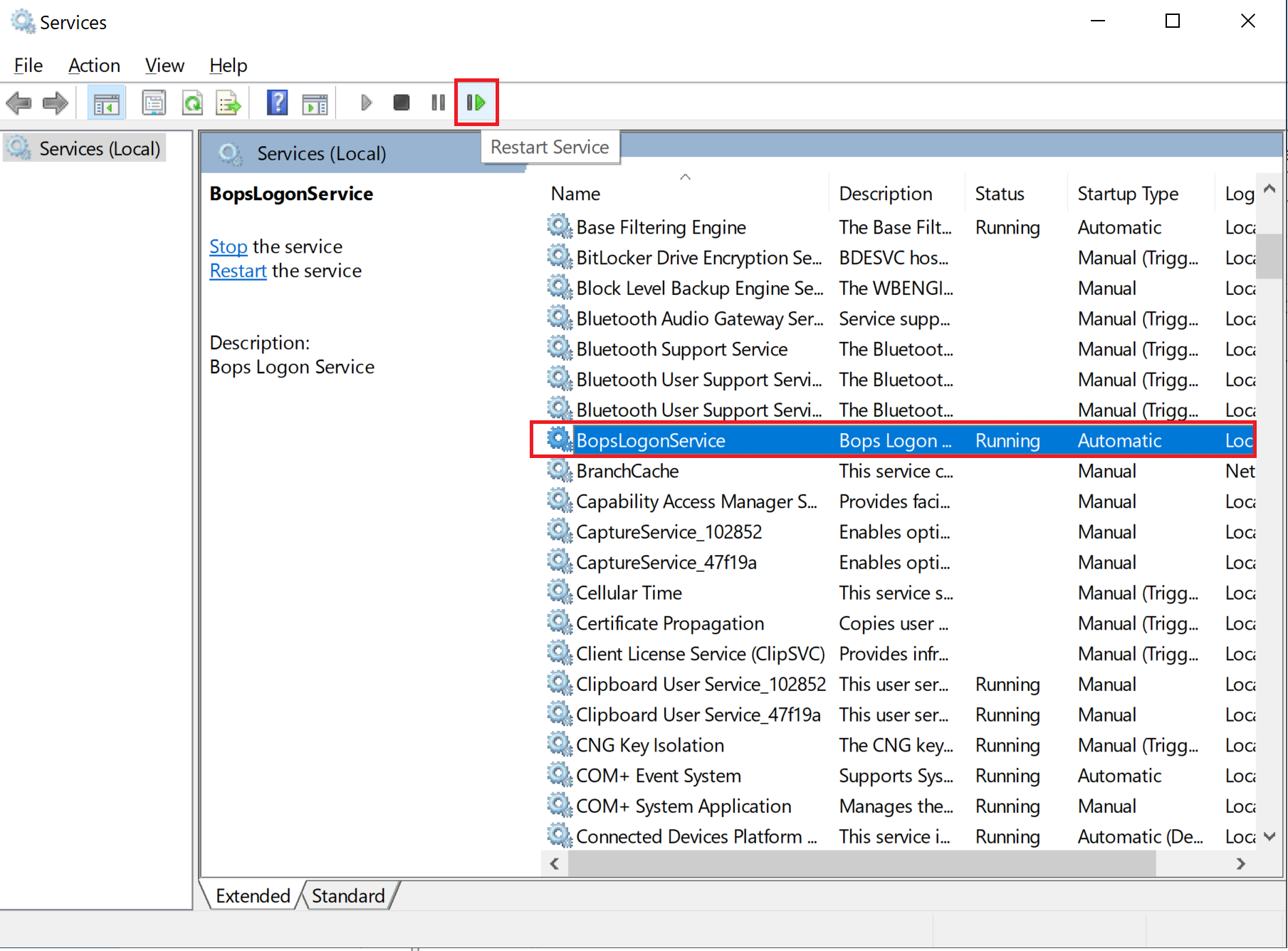Click the Restart the service link

point(238,271)
